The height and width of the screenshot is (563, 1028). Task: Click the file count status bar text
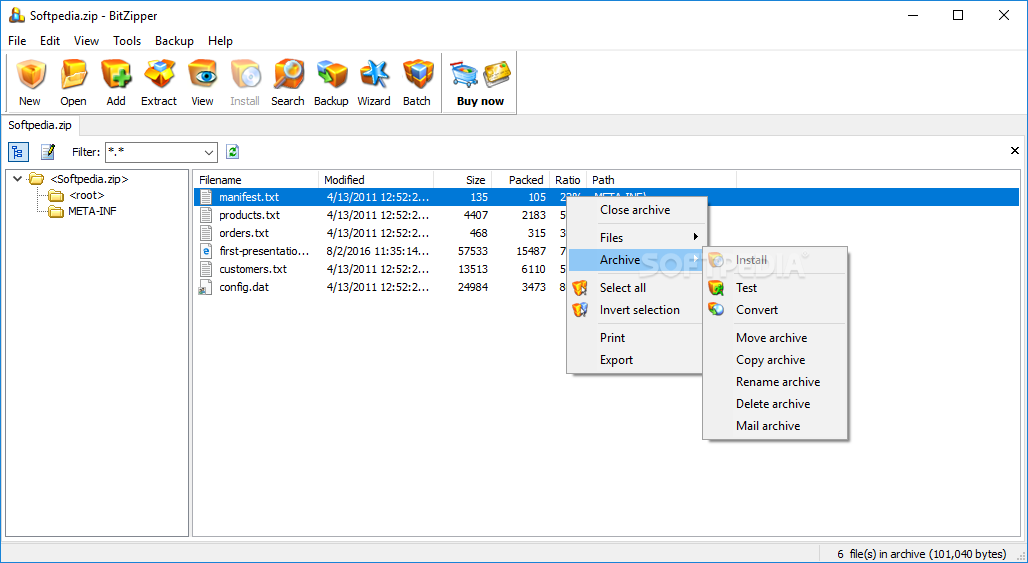(x=923, y=553)
